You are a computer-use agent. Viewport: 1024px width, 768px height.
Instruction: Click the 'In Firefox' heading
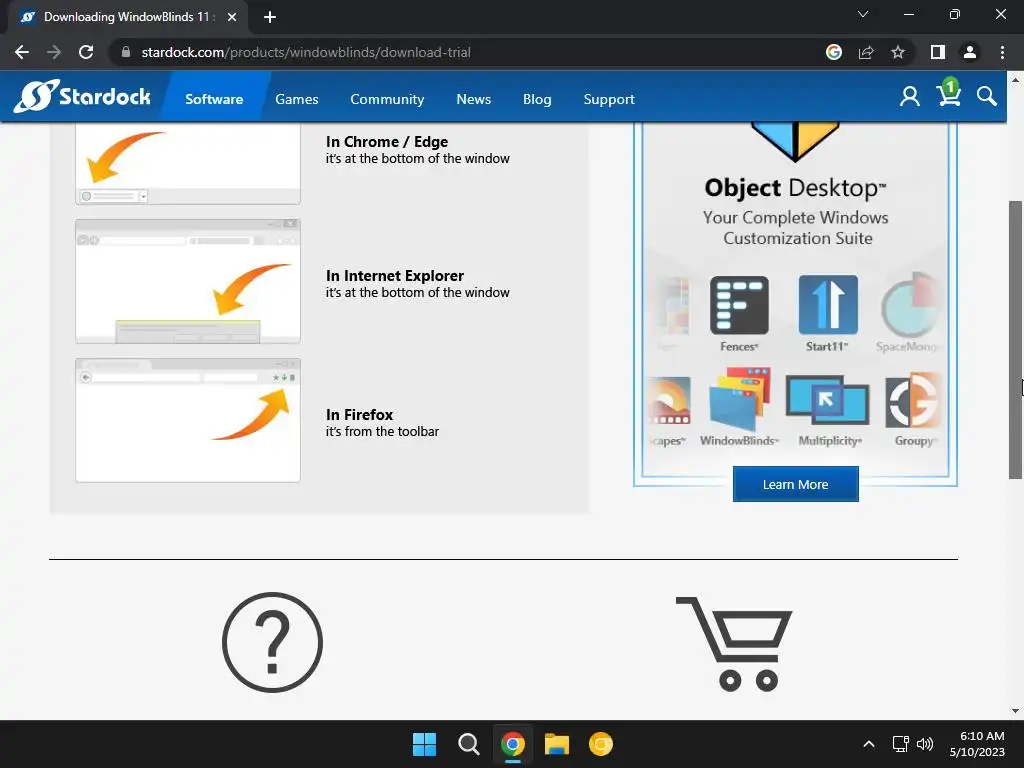pos(359,415)
